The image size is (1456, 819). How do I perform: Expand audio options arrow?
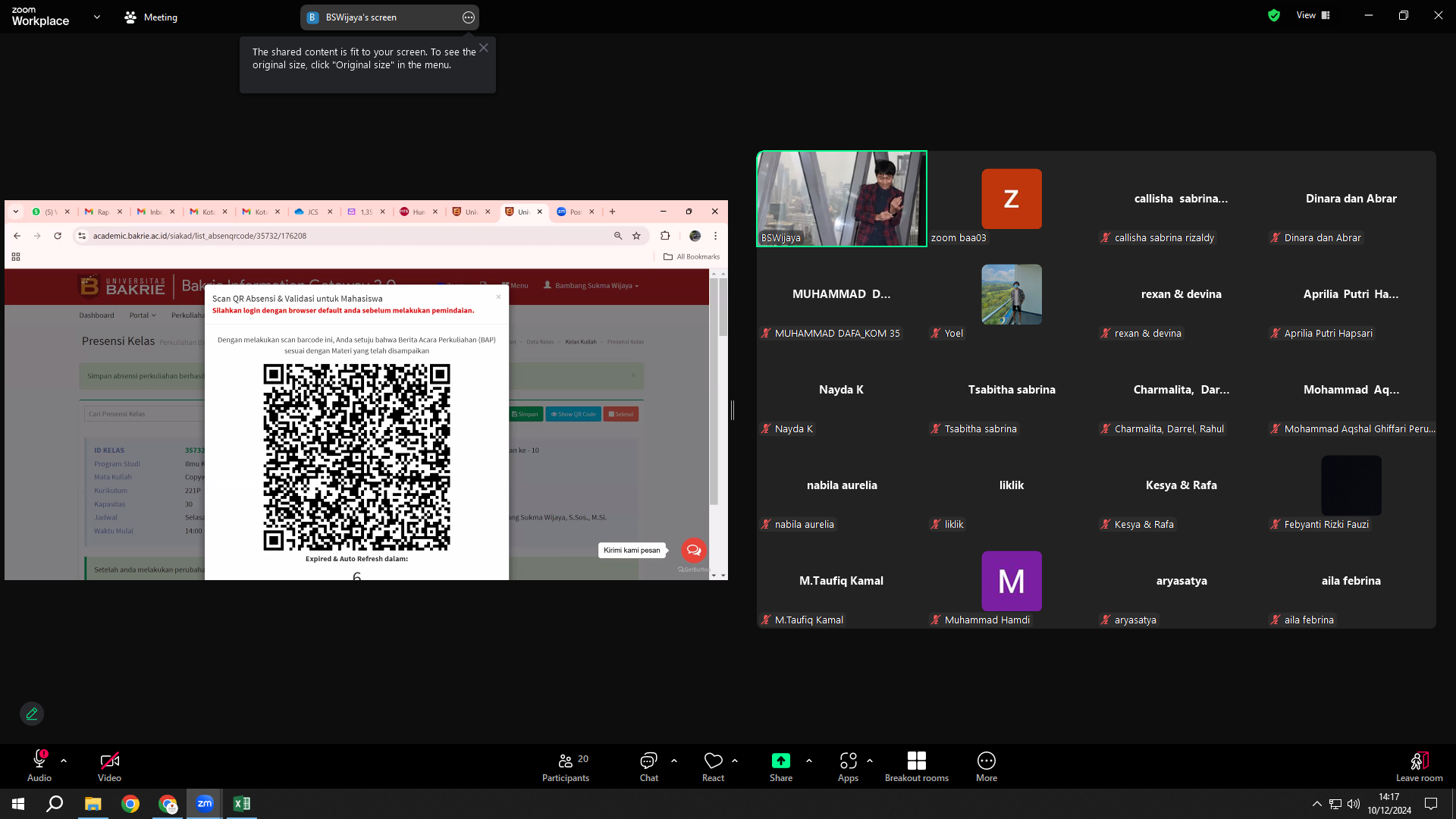(64, 760)
